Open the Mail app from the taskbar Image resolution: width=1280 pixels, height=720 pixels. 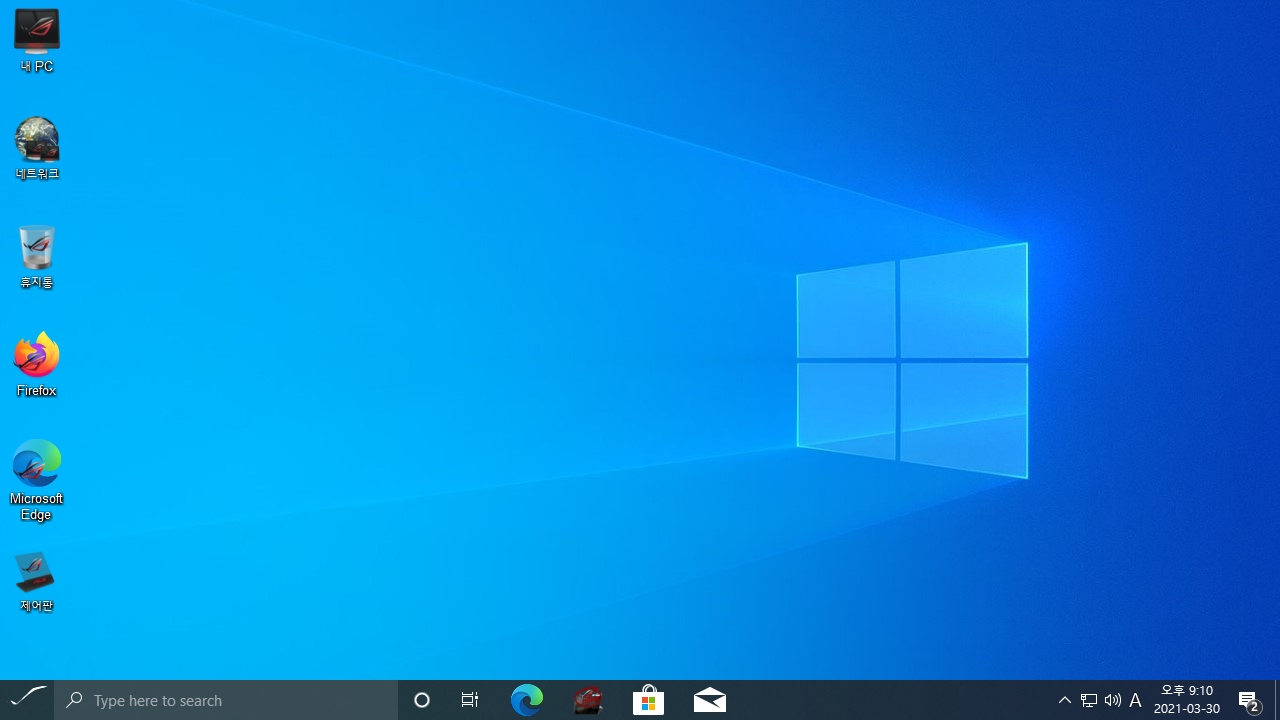pyautogui.click(x=710, y=700)
